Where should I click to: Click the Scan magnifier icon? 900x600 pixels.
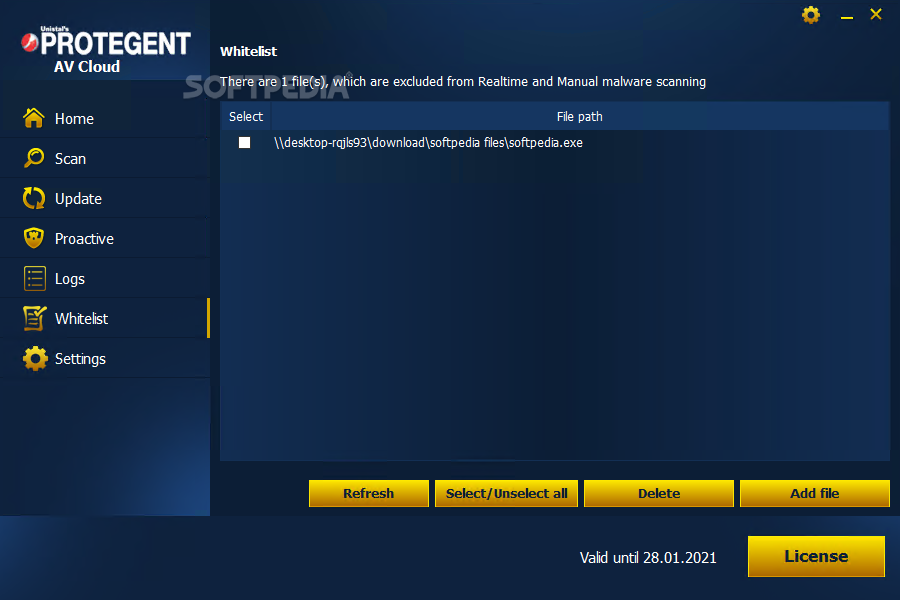34,158
